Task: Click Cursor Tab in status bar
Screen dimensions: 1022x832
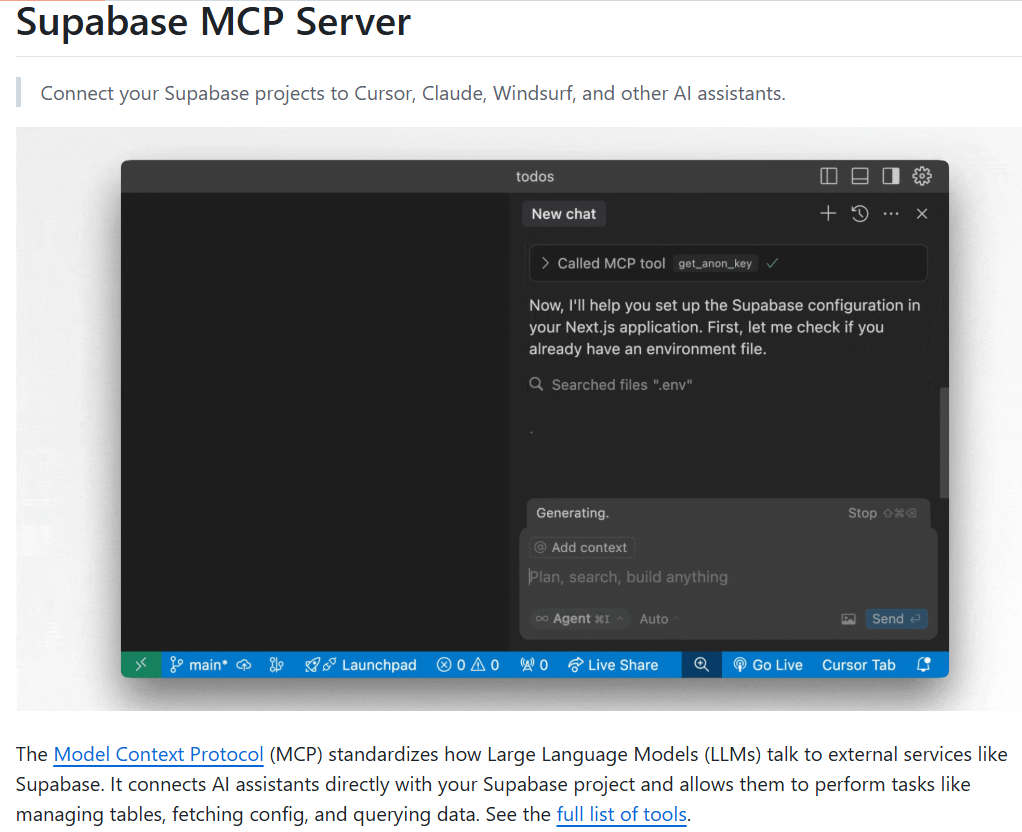Action: pos(858,664)
